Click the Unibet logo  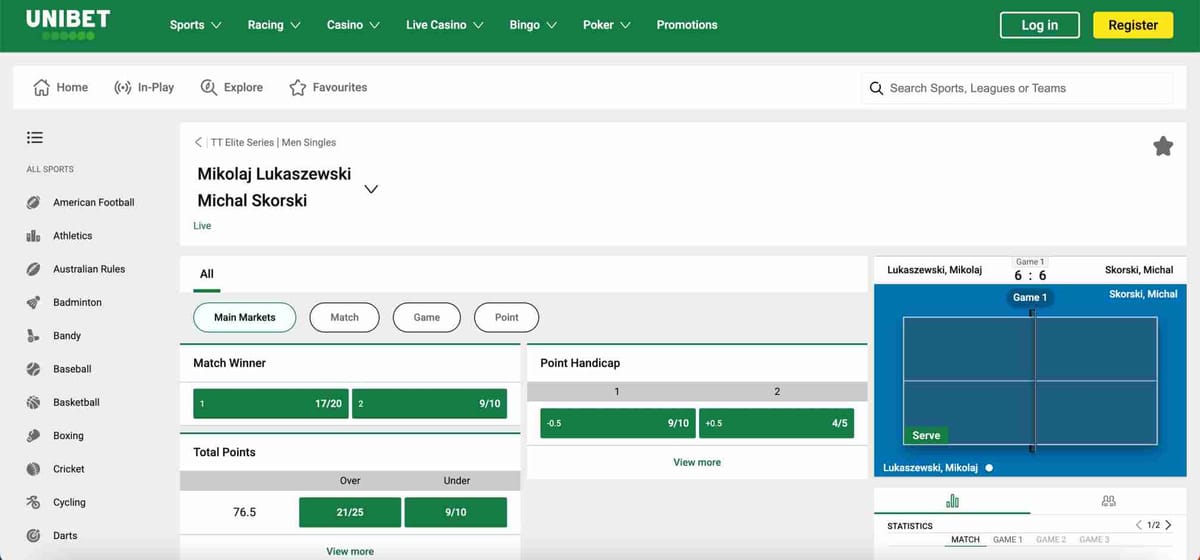pos(68,25)
